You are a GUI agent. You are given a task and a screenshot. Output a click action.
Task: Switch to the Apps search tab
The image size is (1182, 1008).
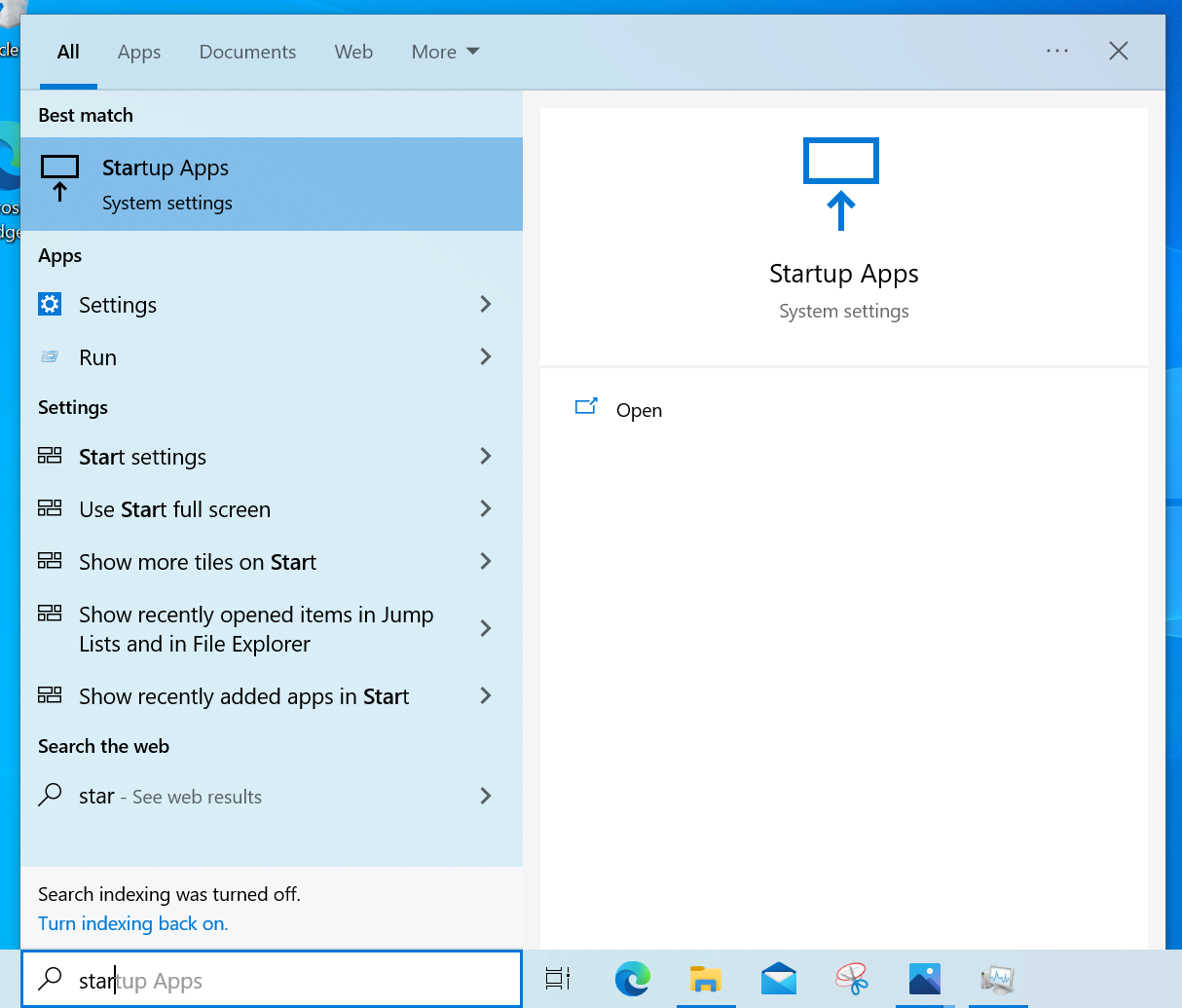pyautogui.click(x=139, y=52)
